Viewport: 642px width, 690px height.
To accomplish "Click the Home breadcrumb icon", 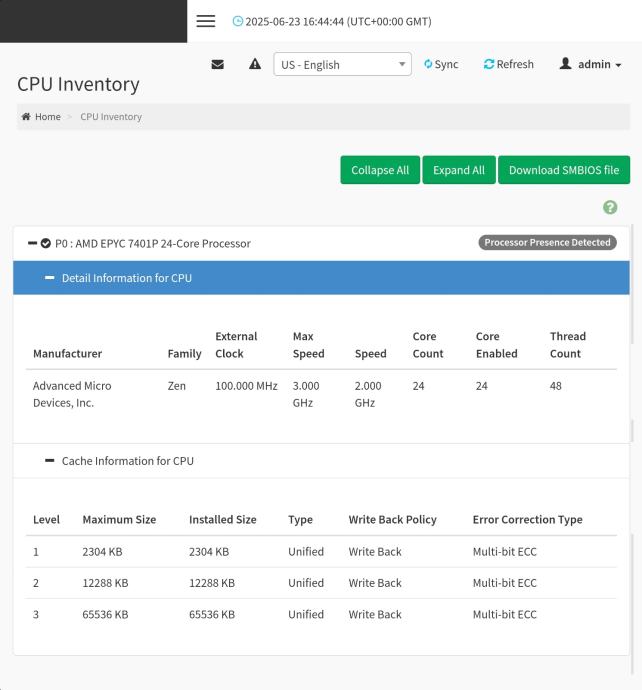I will (27, 117).
